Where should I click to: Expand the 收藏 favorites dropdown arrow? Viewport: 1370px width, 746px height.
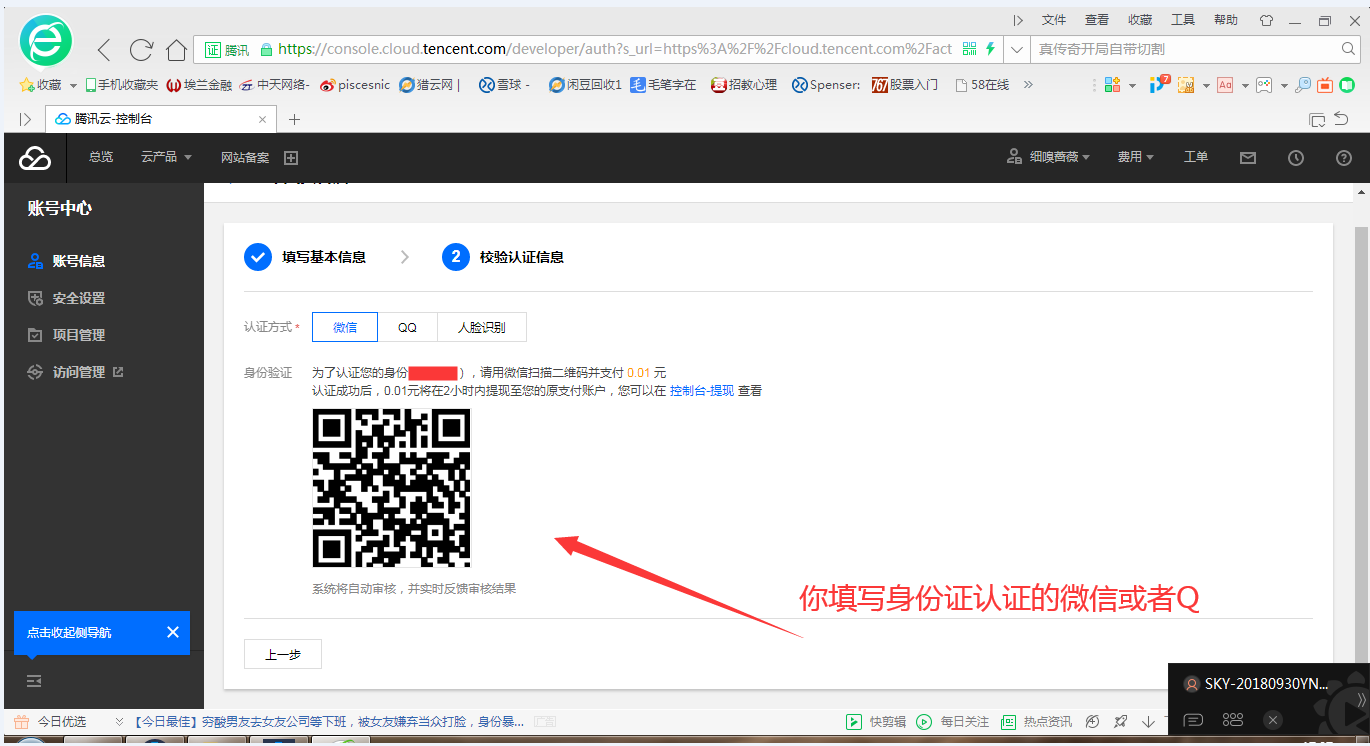[73, 86]
